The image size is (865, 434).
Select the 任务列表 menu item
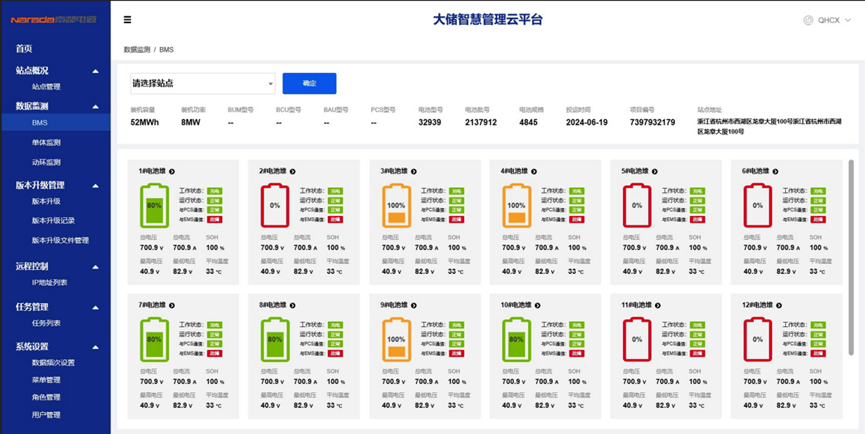pyautogui.click(x=46, y=324)
